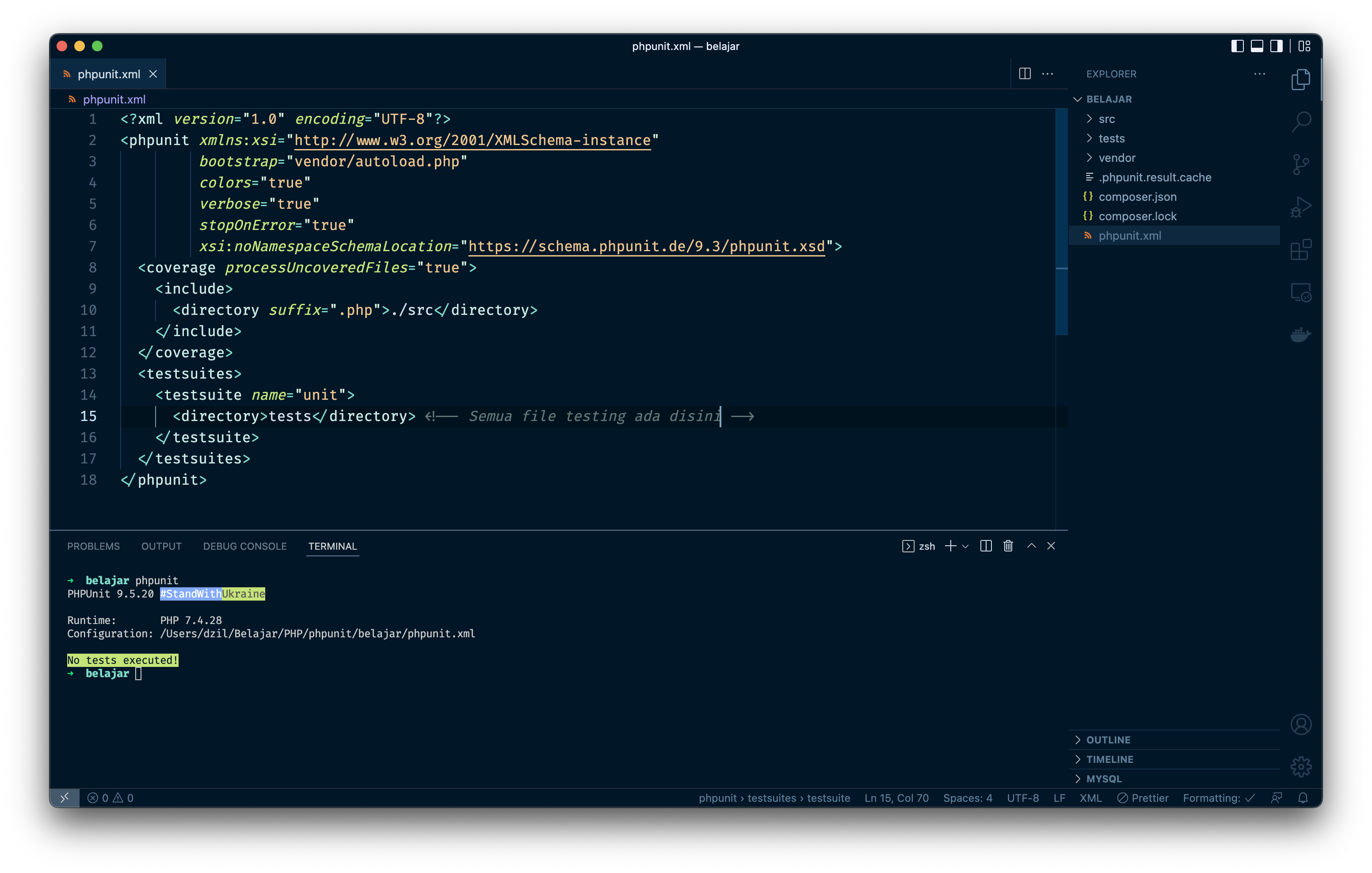Change language mode XML

[x=1090, y=798]
